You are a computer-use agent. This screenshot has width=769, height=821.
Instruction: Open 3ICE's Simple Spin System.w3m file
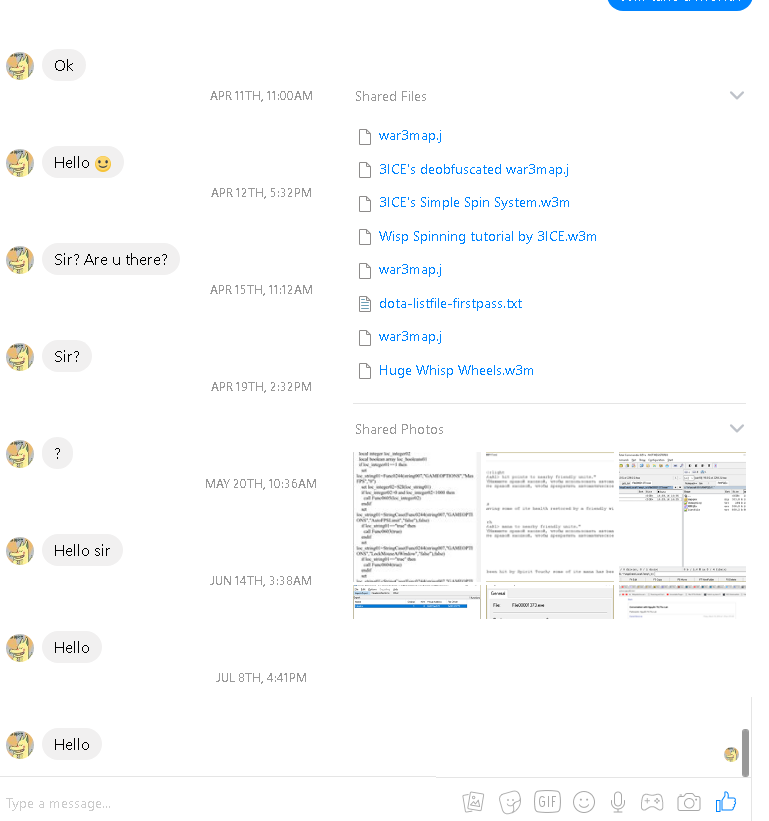click(x=474, y=203)
